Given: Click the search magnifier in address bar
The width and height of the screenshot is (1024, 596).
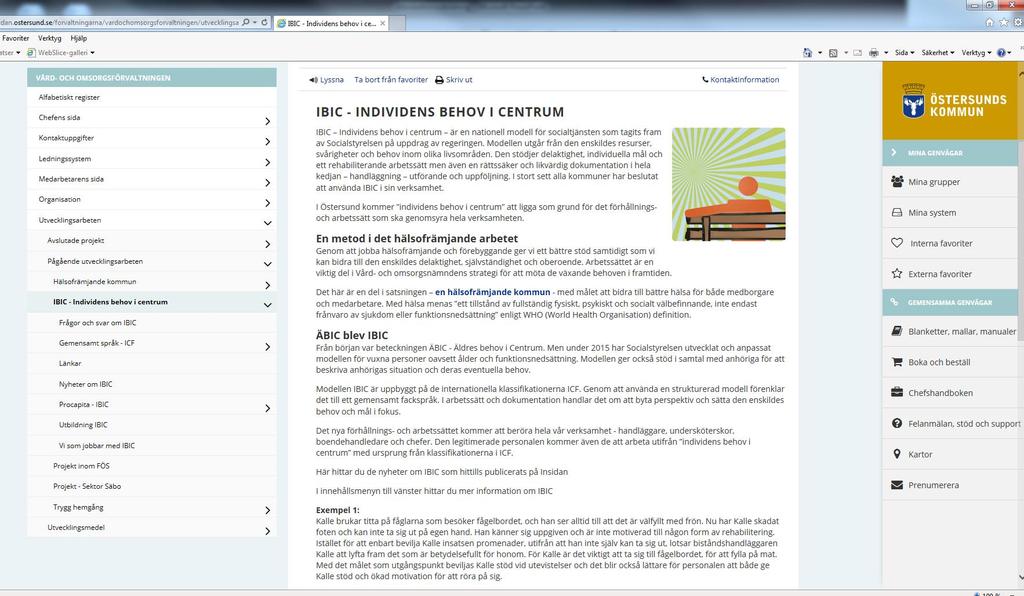Looking at the screenshot, I should click(246, 22).
